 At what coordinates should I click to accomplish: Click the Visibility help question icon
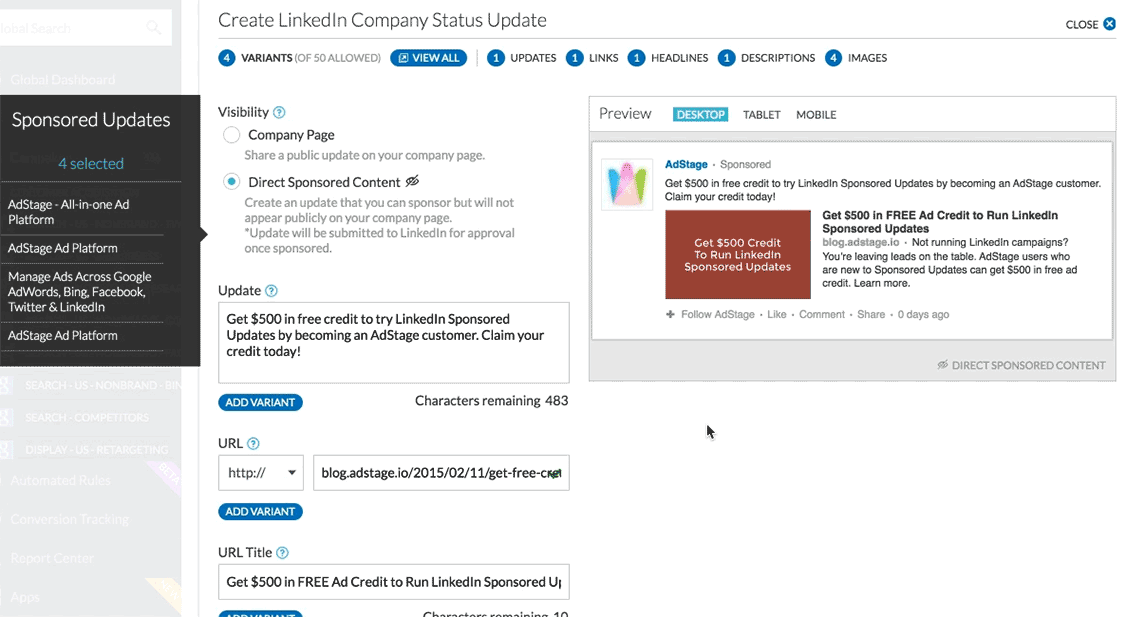coord(279,113)
